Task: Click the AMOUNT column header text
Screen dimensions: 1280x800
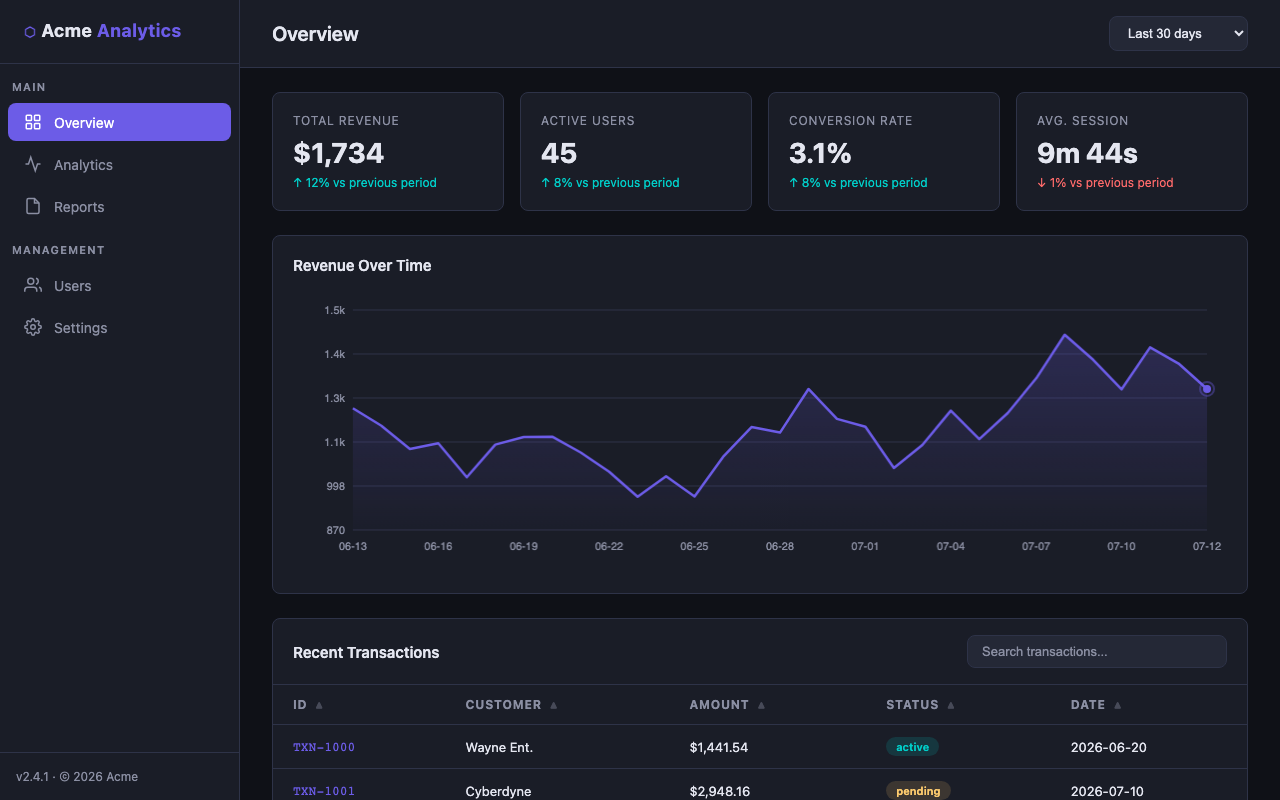Action: [719, 705]
